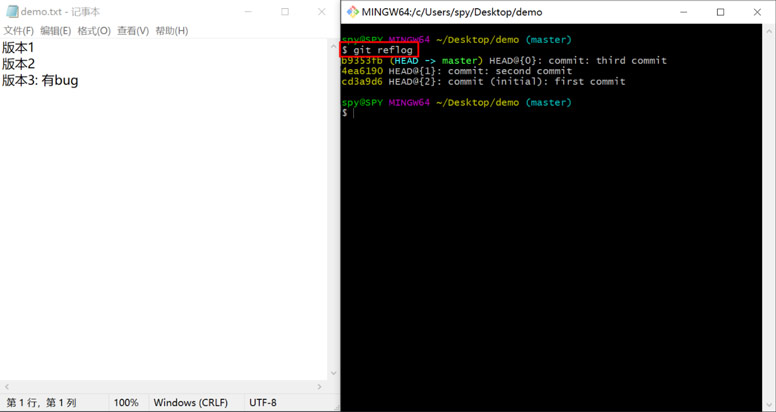Maximize the demo.txt Notepad window
The width and height of the screenshot is (776, 412).
pyautogui.click(x=285, y=12)
